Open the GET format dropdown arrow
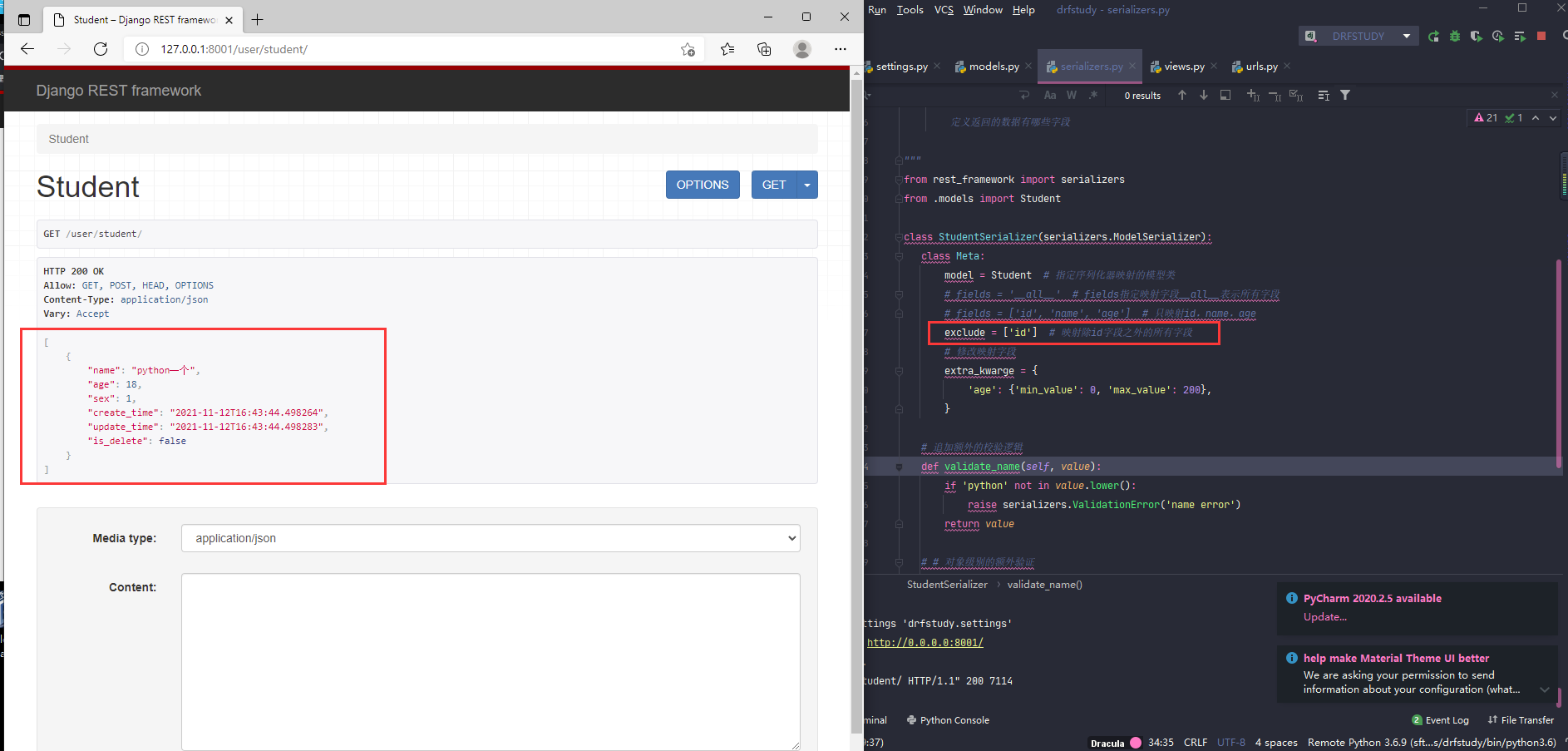 tap(807, 185)
